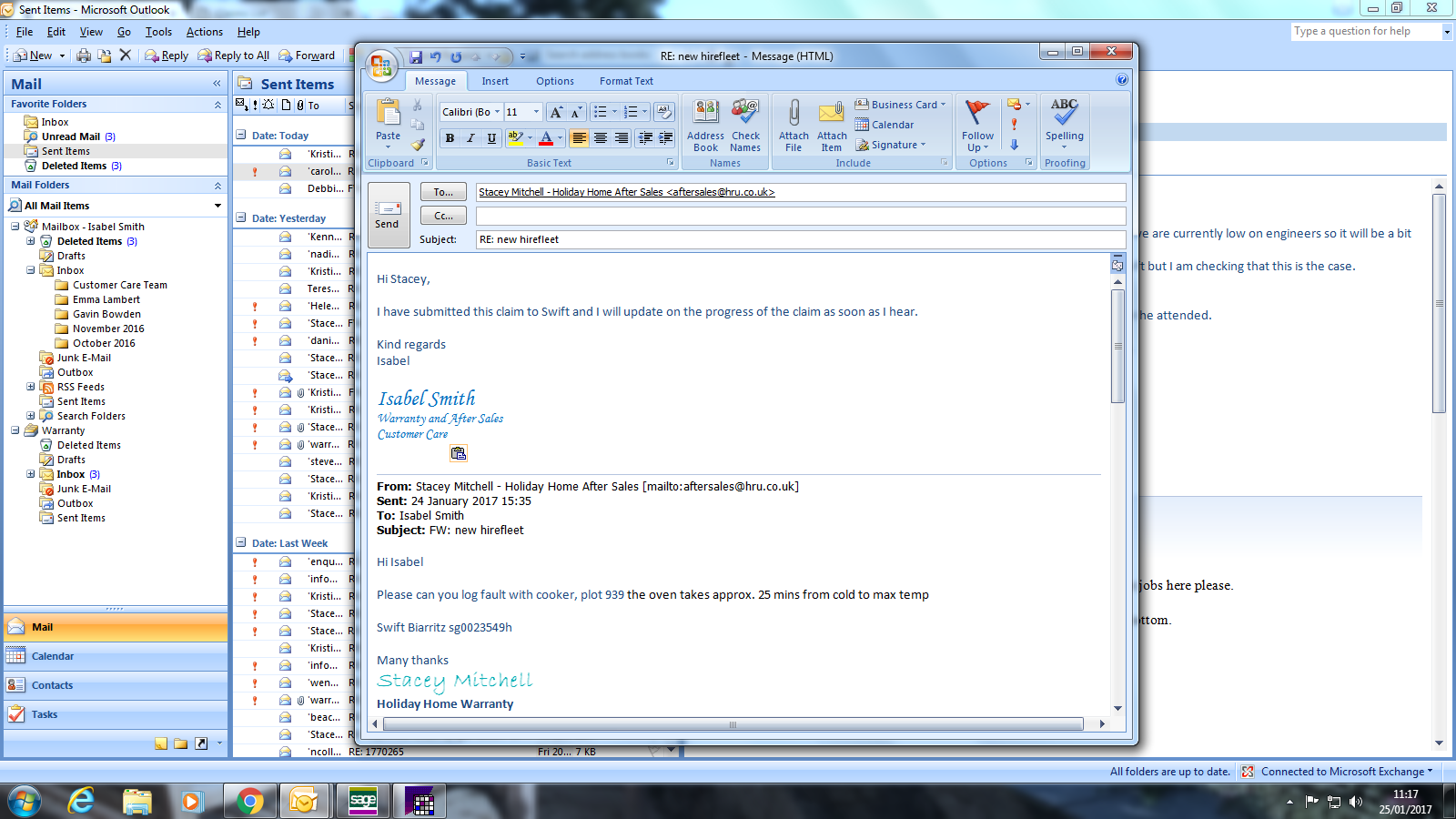1456x819 pixels.
Task: Open the Actions menu
Action: pos(205,32)
